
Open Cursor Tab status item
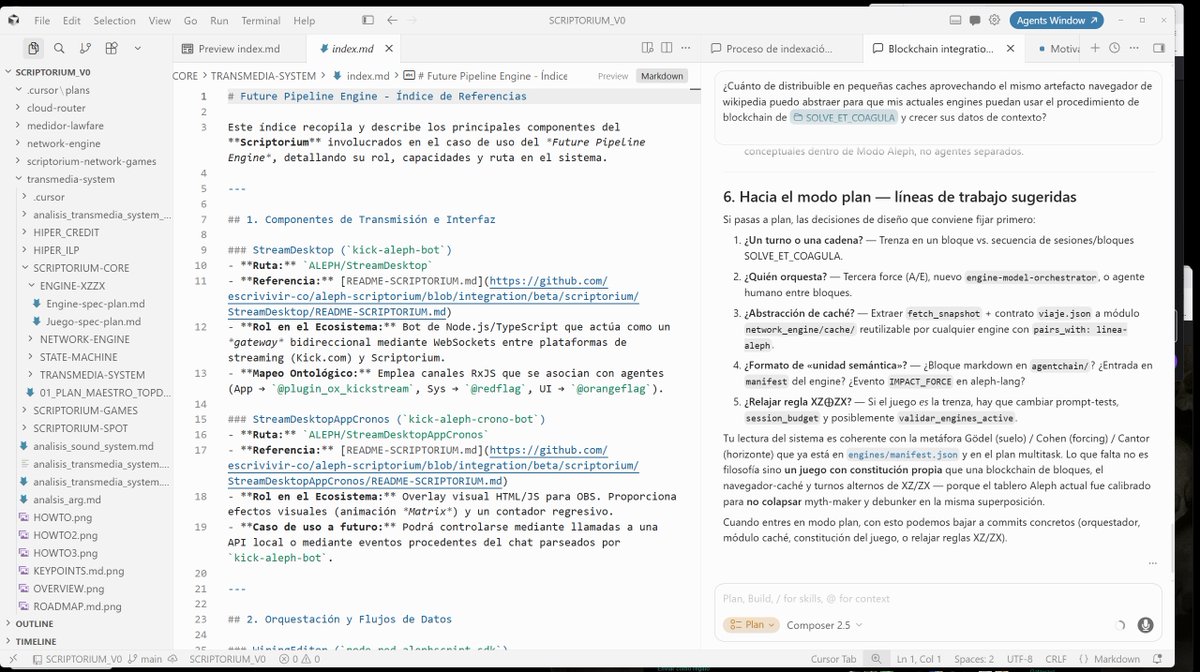pos(833,659)
